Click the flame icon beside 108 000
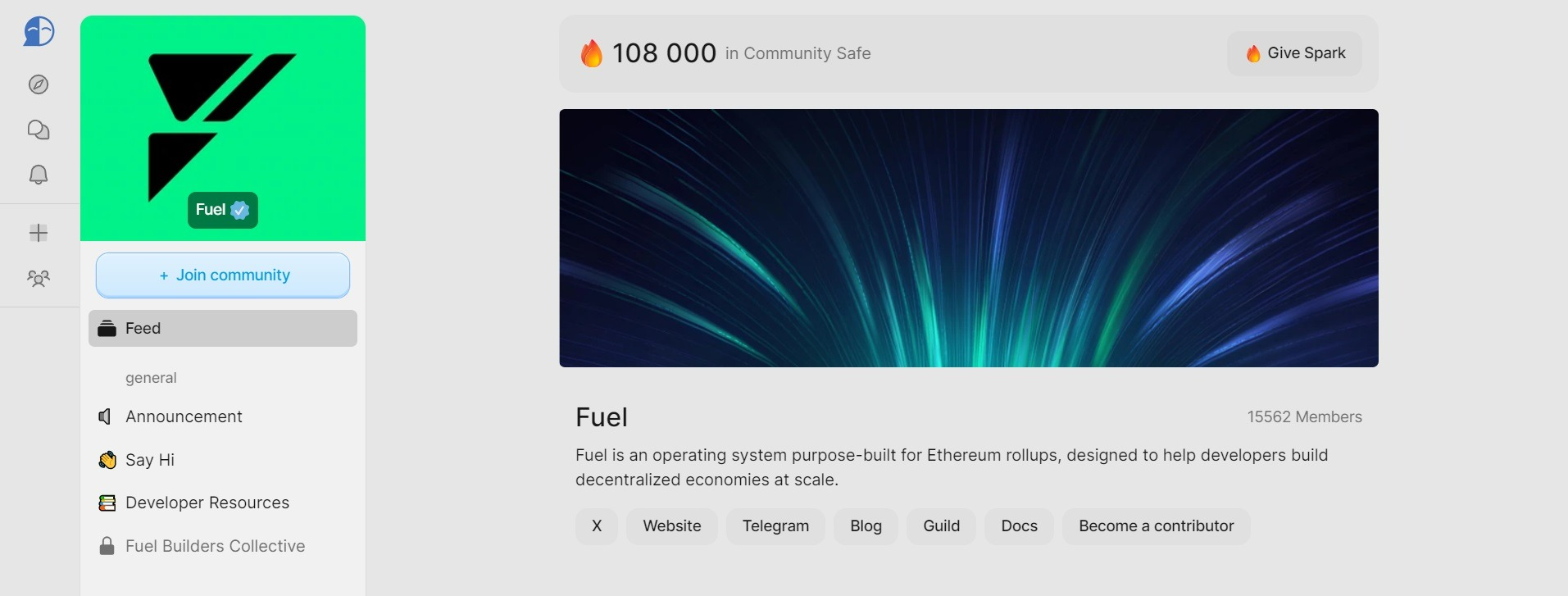 coord(591,53)
